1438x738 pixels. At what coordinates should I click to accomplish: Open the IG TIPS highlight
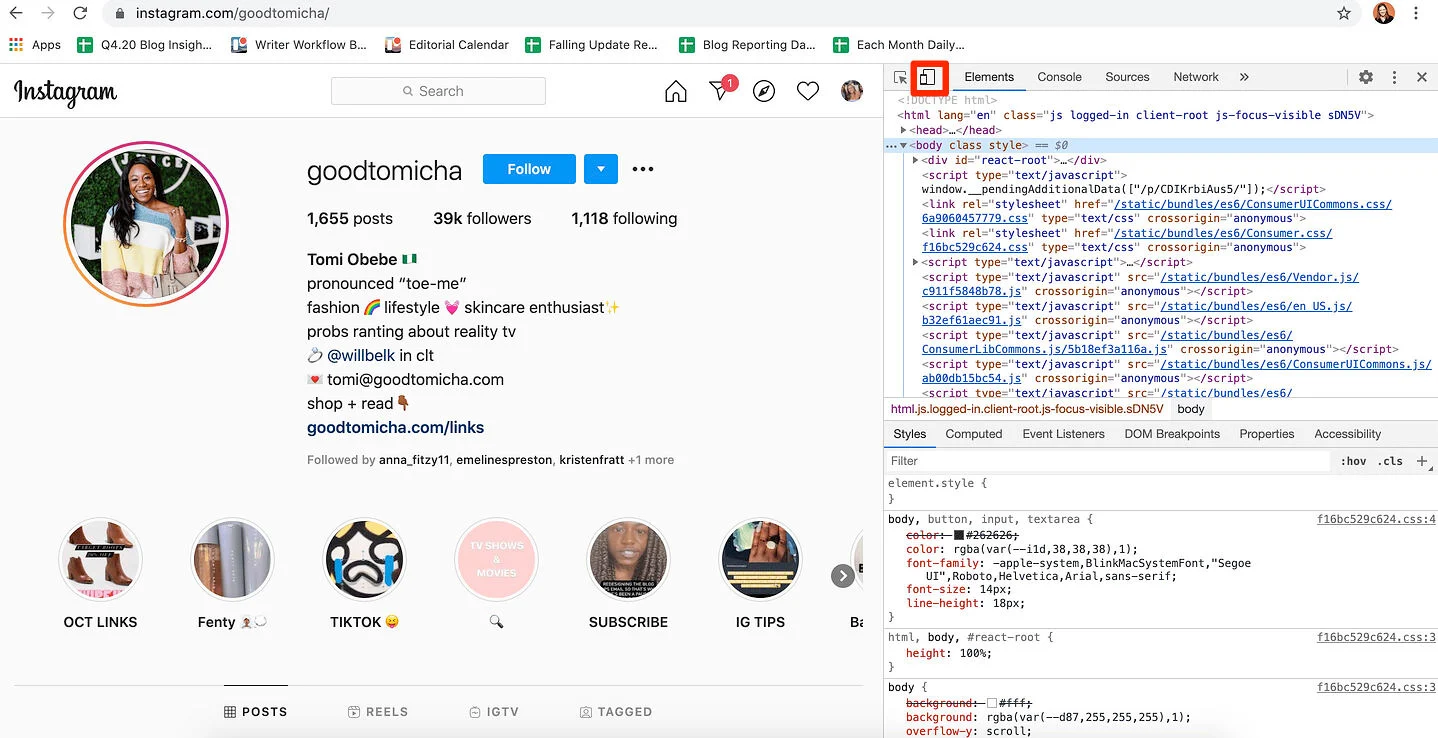[x=760, y=560]
